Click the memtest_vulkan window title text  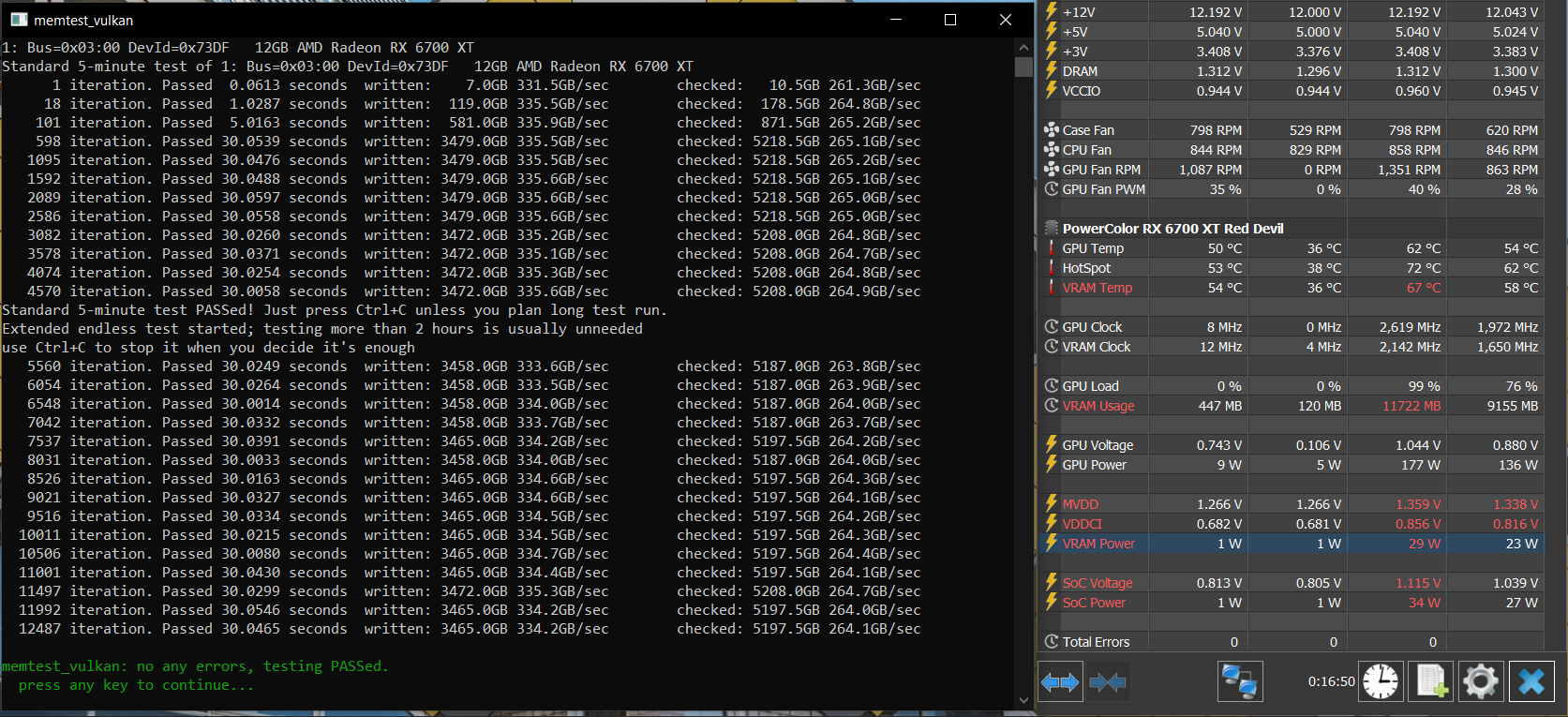tap(83, 20)
